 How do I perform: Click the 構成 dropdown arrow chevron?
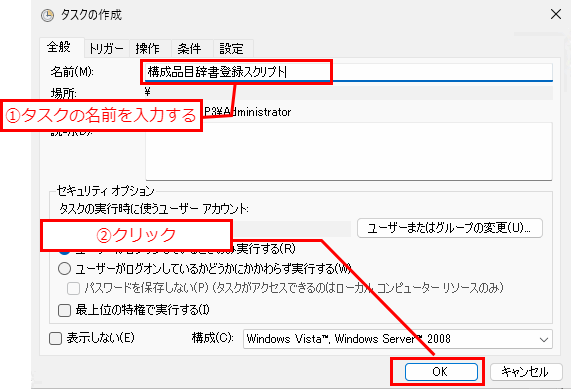544,340
